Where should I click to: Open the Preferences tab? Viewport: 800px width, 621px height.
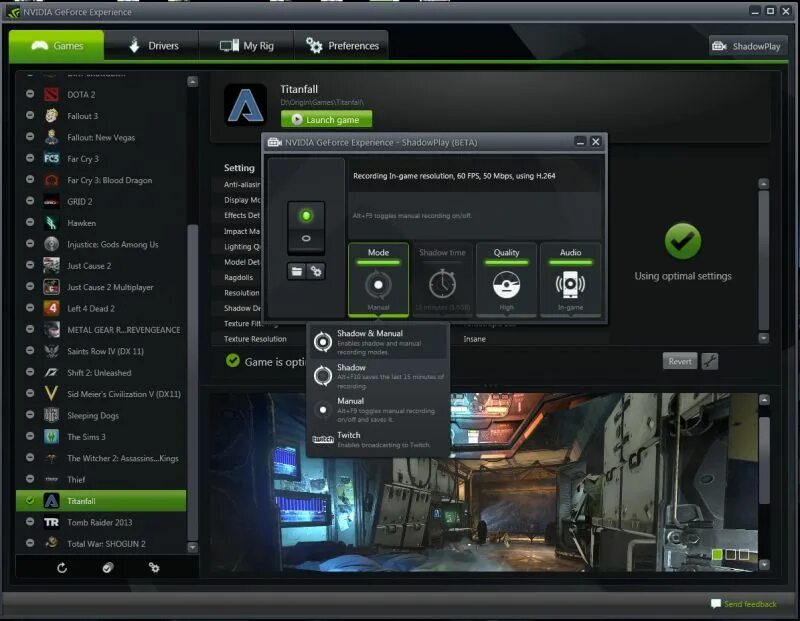click(341, 45)
